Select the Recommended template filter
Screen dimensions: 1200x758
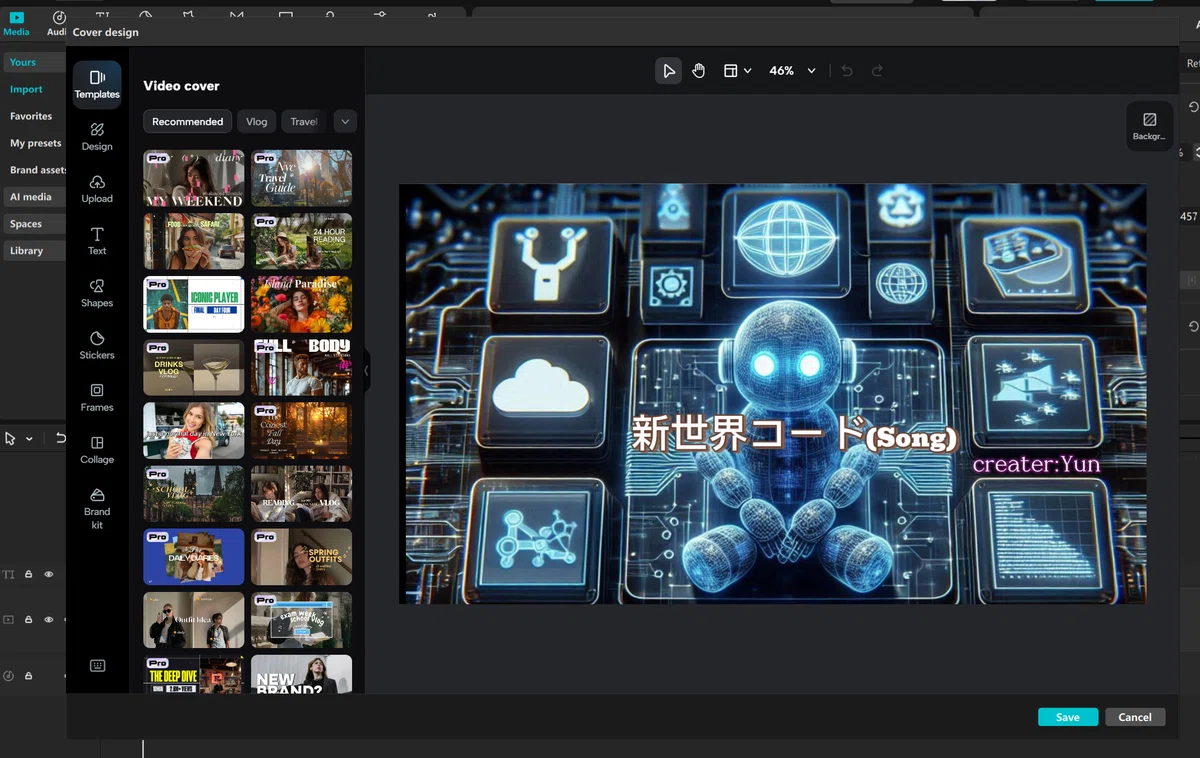click(x=187, y=121)
